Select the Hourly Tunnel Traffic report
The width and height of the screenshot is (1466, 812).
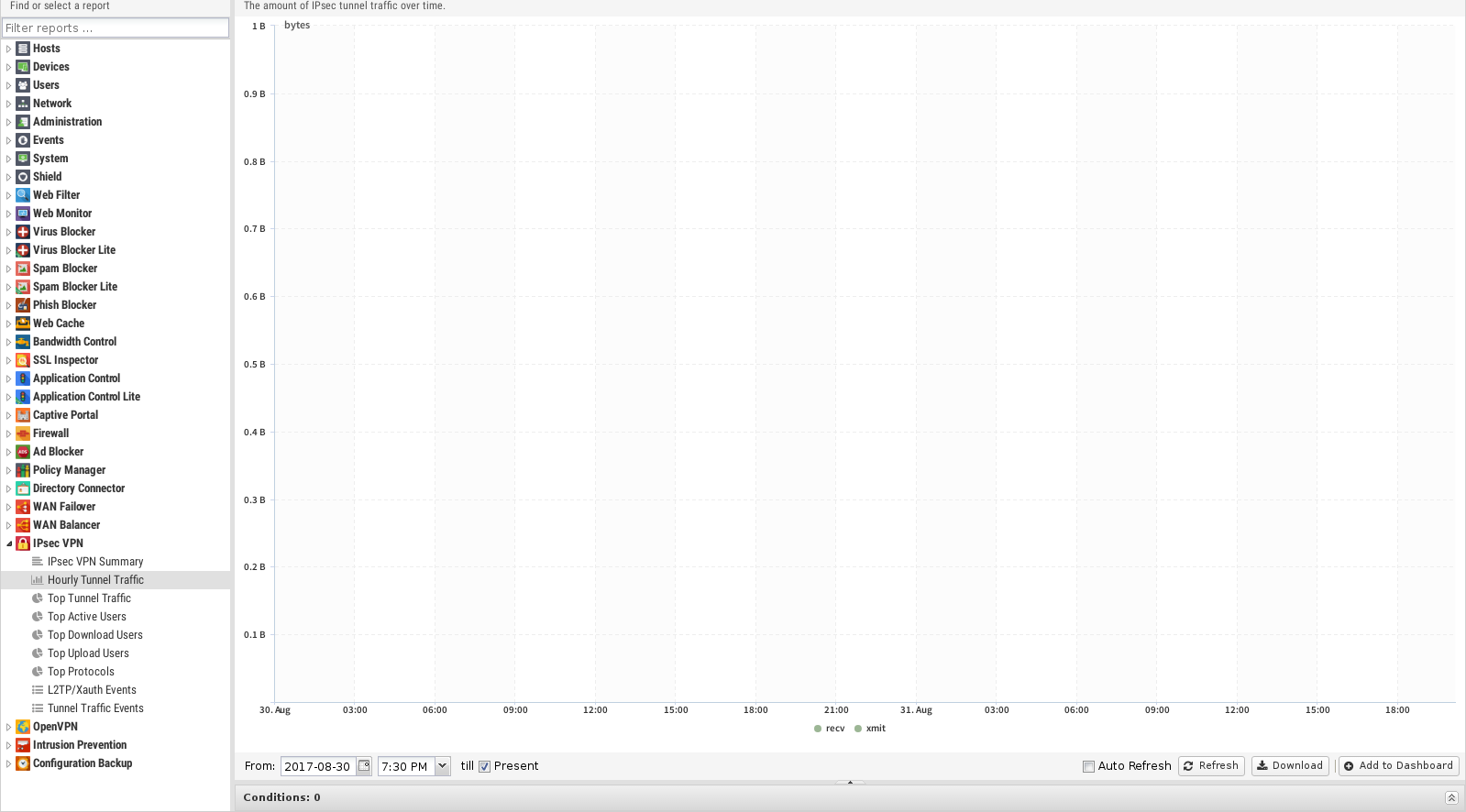coord(95,580)
